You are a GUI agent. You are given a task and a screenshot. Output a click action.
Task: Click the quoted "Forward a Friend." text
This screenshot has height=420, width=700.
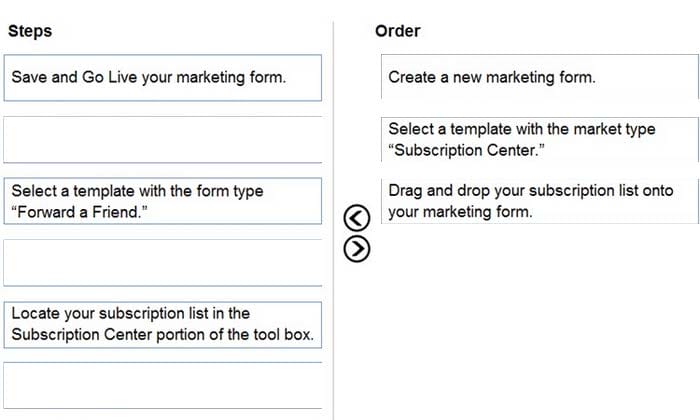point(79,212)
